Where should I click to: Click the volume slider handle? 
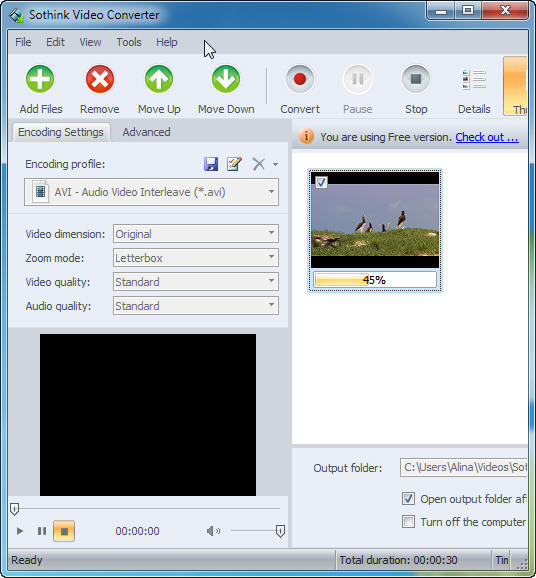tap(280, 531)
